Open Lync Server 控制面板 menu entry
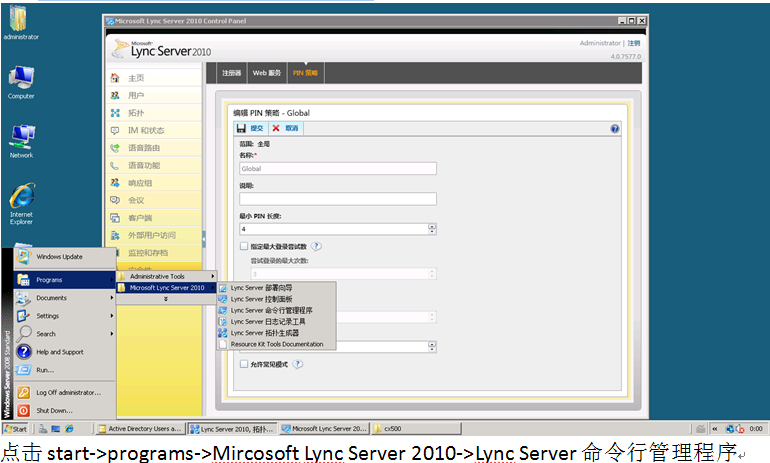Image resolution: width=770 pixels, height=463 pixels. 277,299
